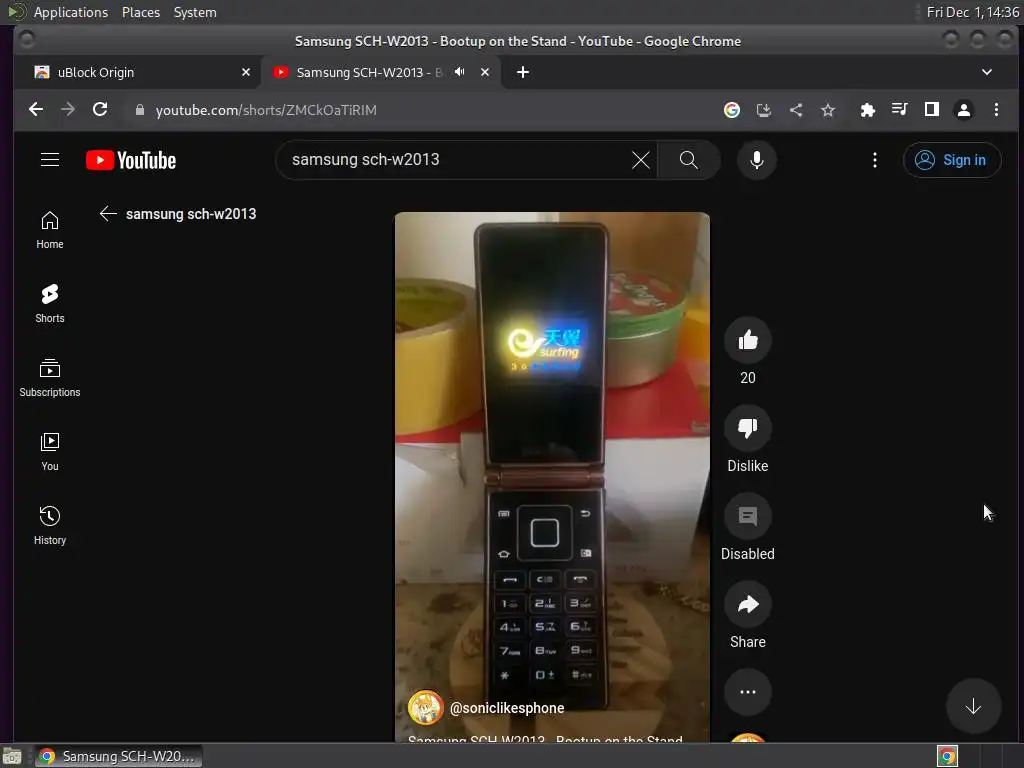View site information via the lock icon
Screen dimensions: 1024x768
[139, 110]
